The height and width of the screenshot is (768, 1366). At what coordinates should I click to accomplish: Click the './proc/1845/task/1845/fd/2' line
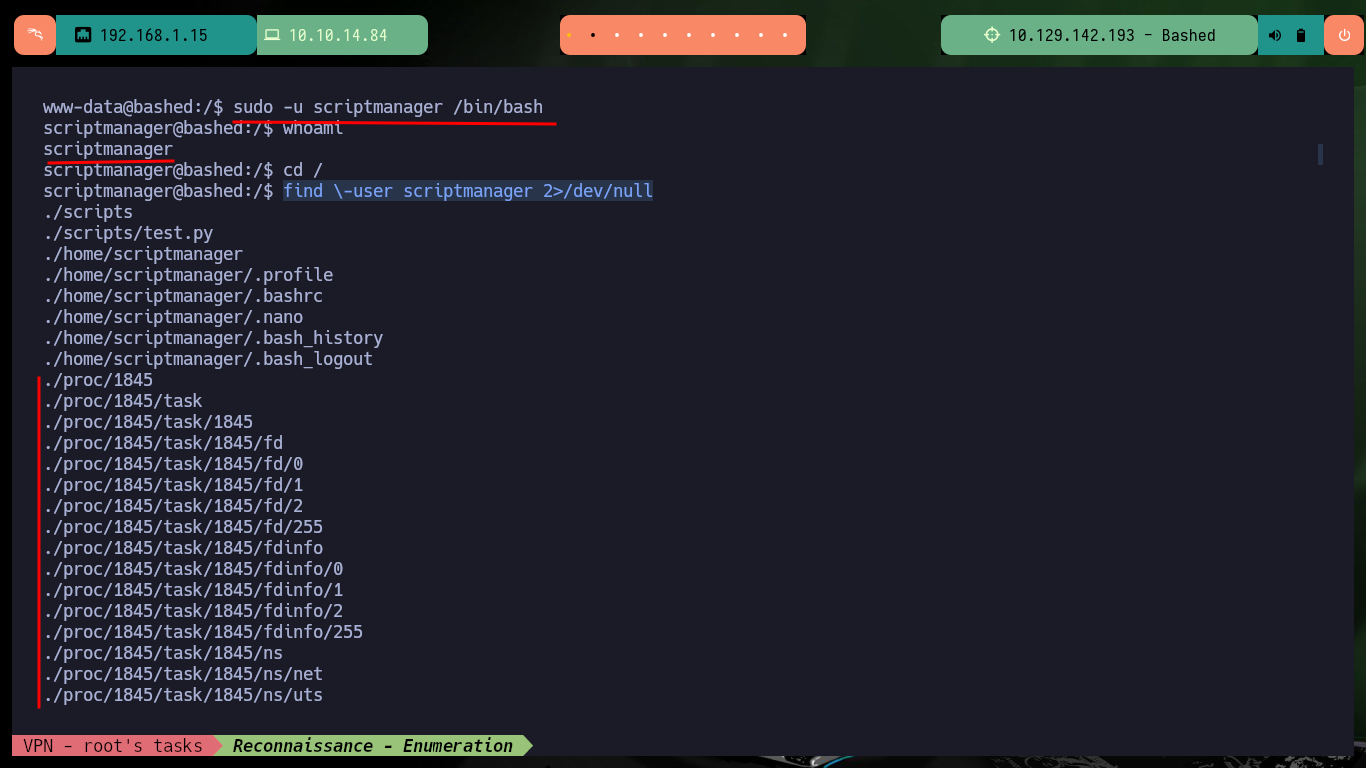click(x=173, y=506)
